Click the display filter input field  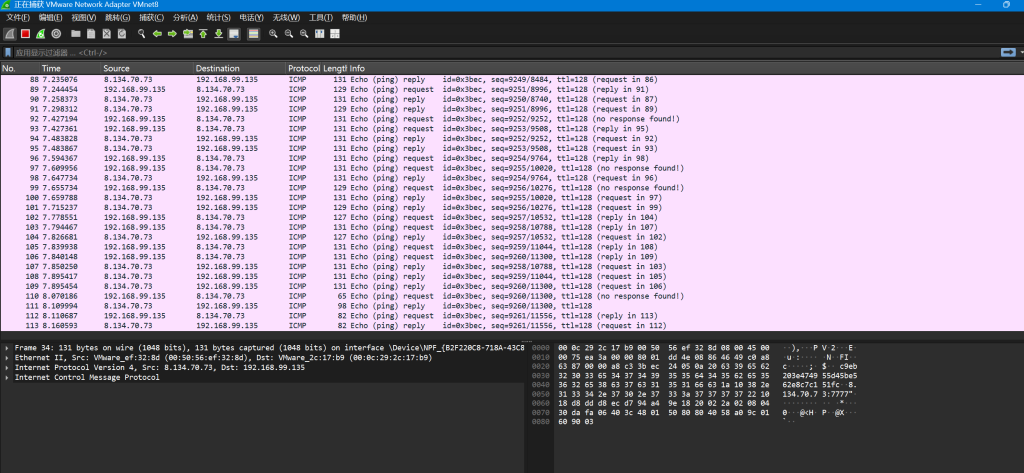(x=500, y=52)
